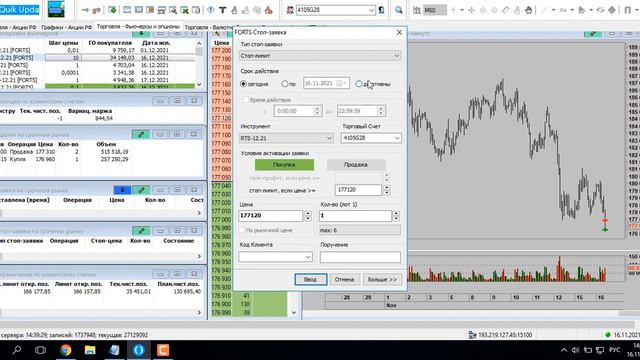Click the stop-limit price field showing 177120
The image size is (640, 360).
358,190
